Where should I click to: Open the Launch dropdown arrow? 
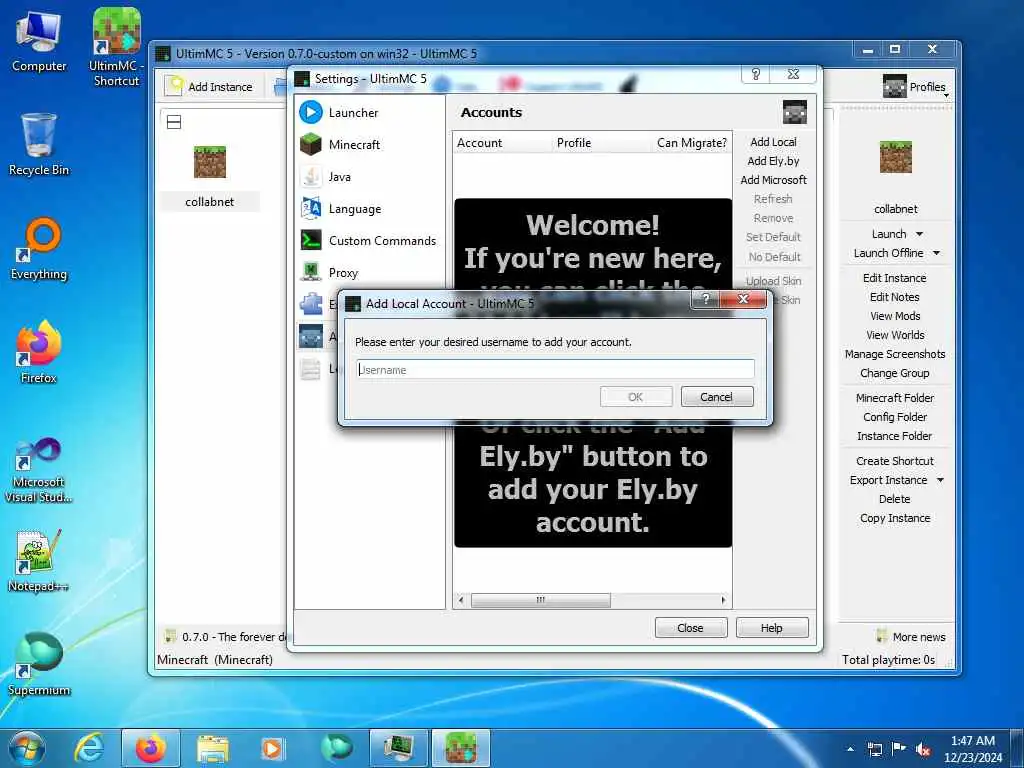[919, 234]
